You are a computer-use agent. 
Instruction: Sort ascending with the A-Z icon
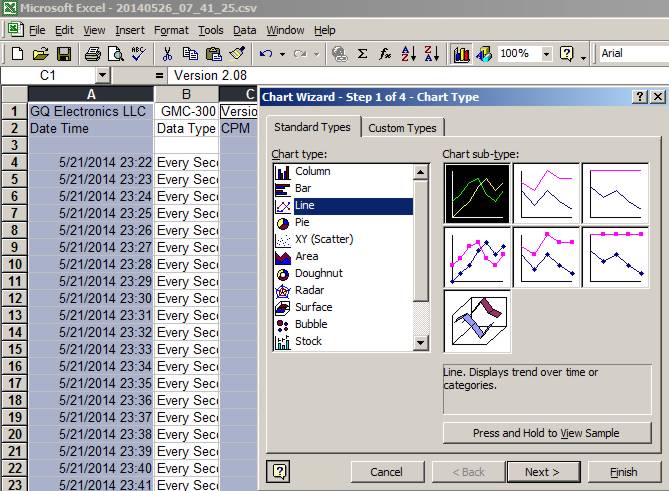click(x=408, y=54)
